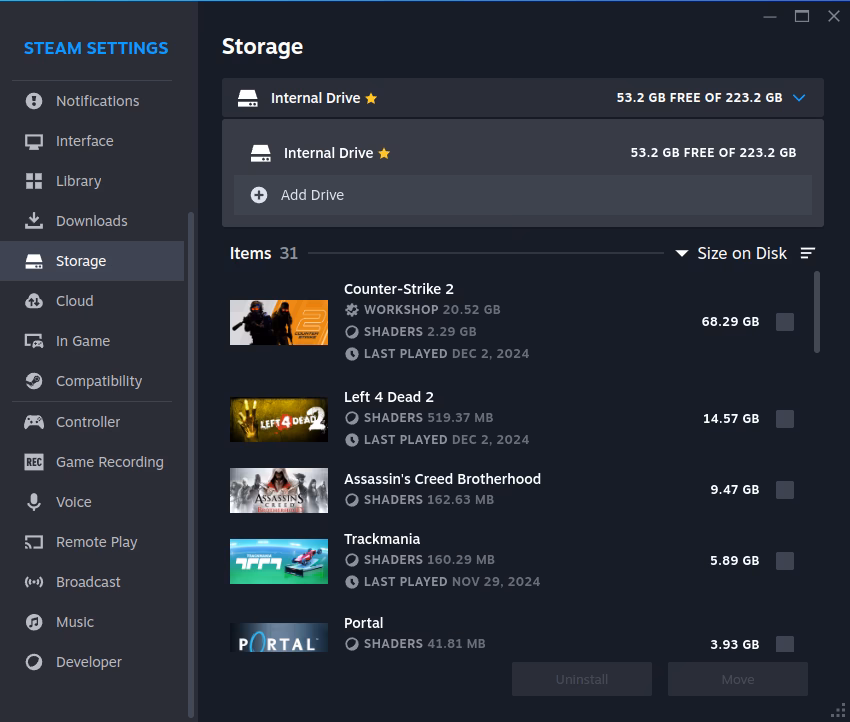This screenshot has height=722, width=850.
Task: Click the settings sidebar scrollbar
Action: 191,465
